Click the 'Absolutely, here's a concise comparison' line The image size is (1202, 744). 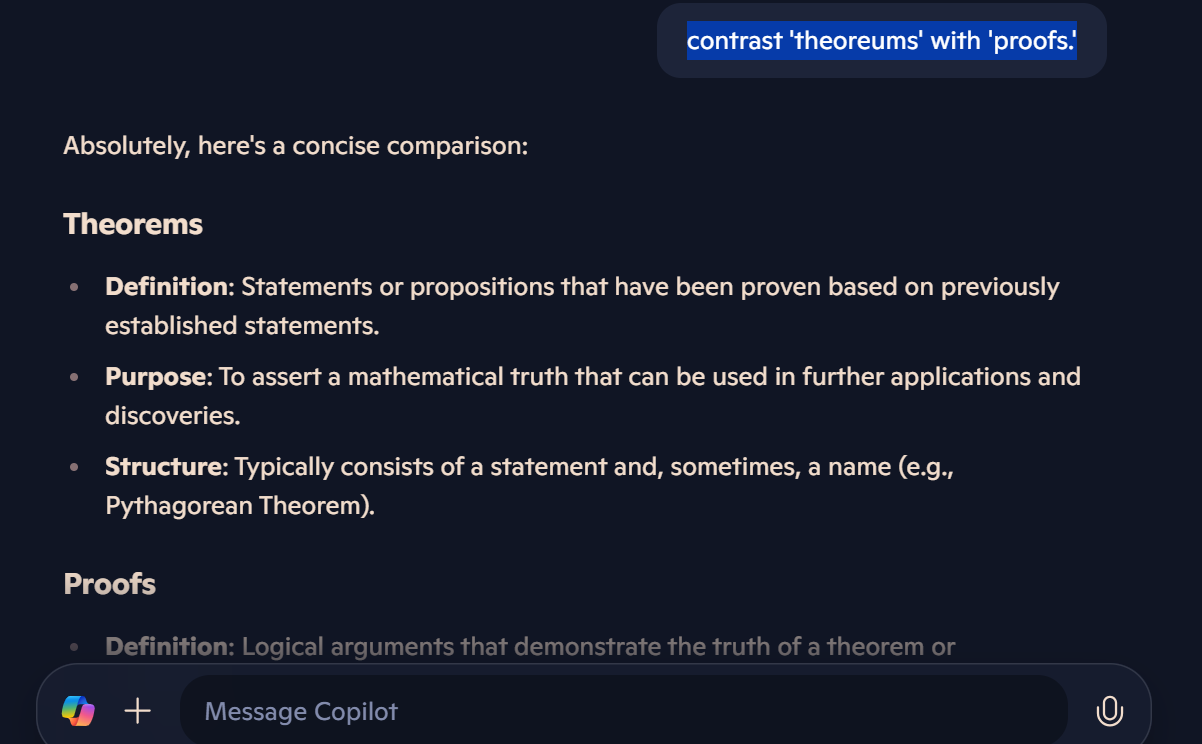click(295, 146)
